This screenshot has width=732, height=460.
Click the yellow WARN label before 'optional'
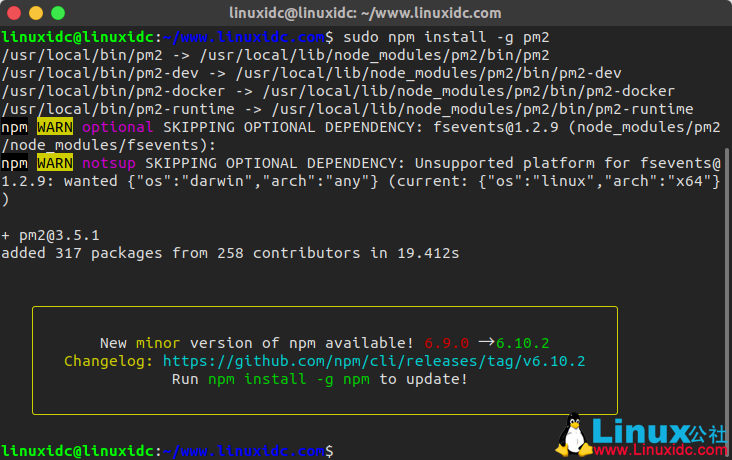coord(55,127)
